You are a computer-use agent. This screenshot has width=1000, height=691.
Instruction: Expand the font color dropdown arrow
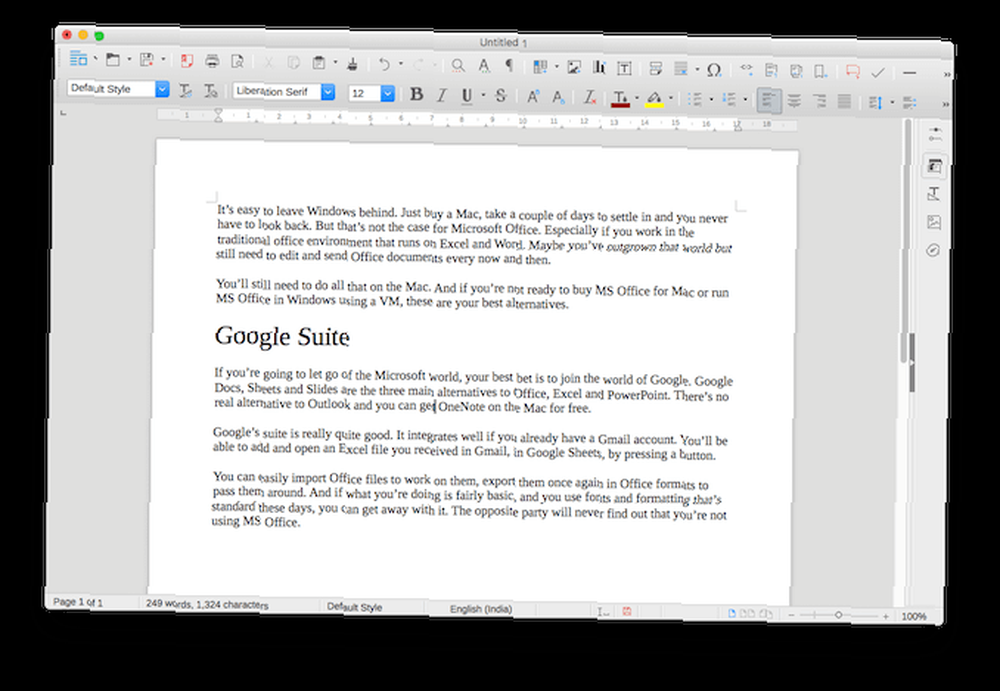pos(637,98)
